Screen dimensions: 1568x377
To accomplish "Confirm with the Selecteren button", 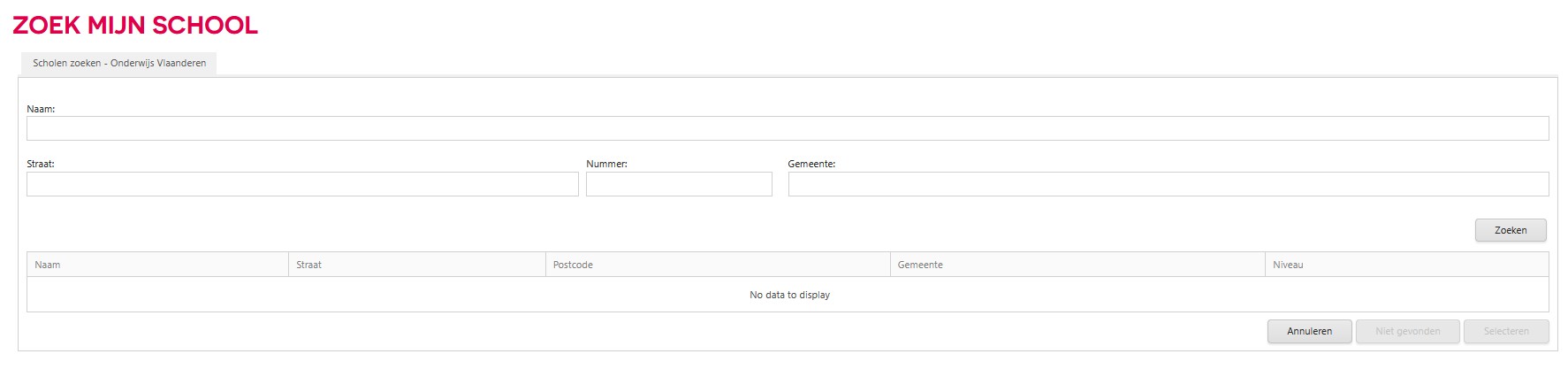I will 1506,332.
